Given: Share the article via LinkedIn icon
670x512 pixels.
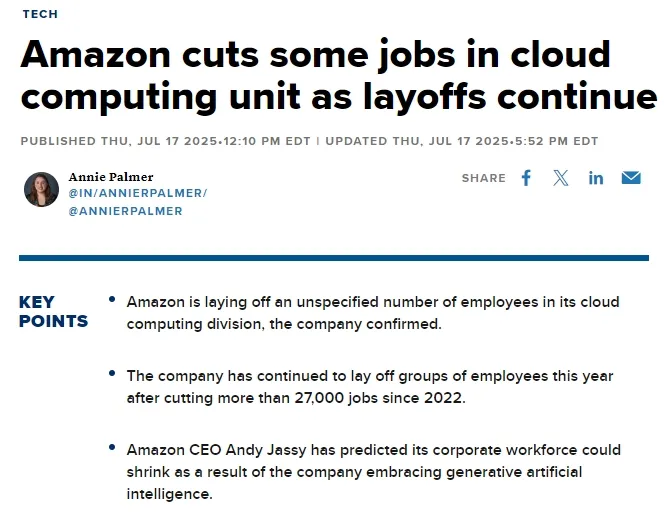Looking at the screenshot, I should coord(596,178).
